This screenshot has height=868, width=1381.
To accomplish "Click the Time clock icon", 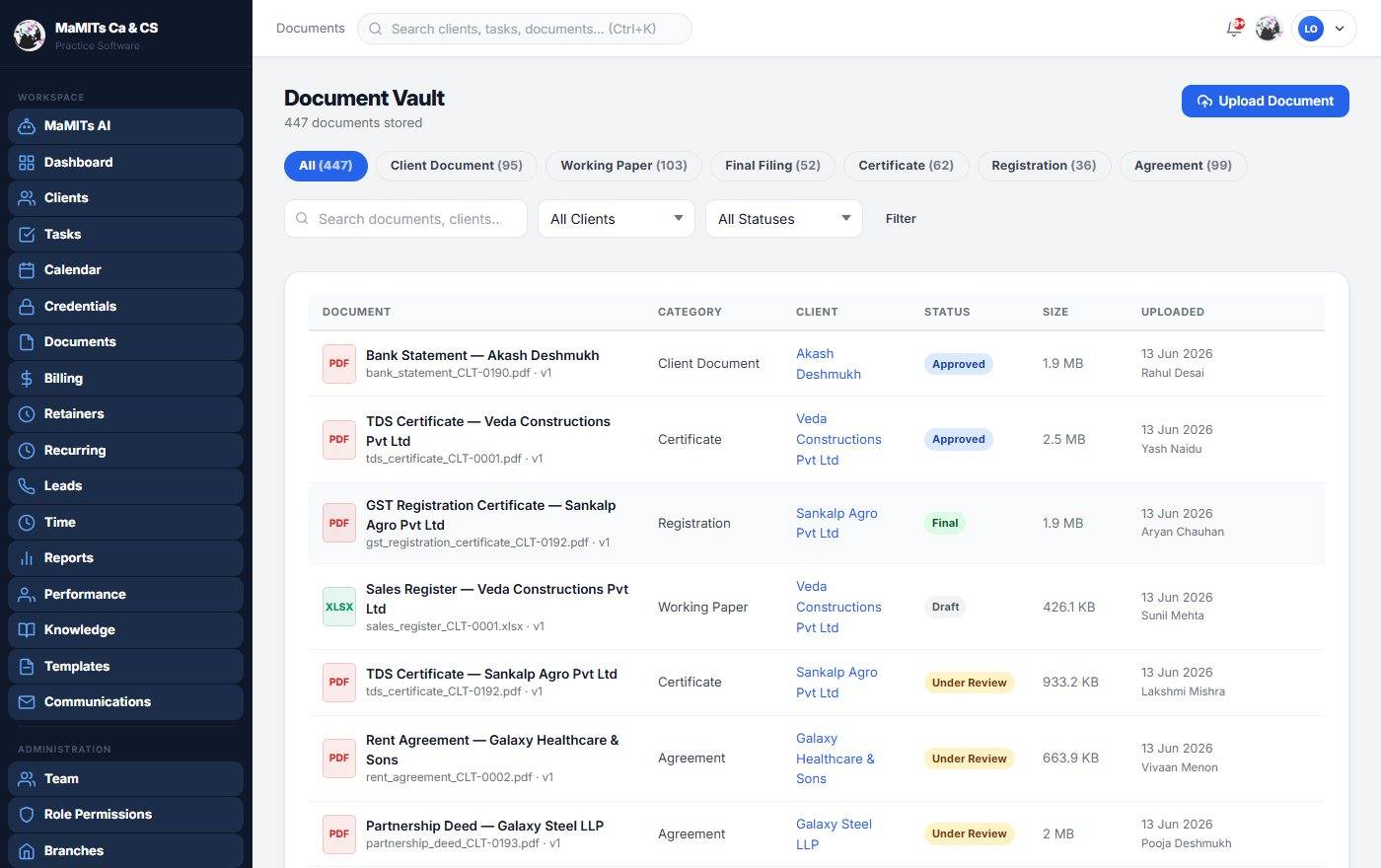I will (x=27, y=523).
